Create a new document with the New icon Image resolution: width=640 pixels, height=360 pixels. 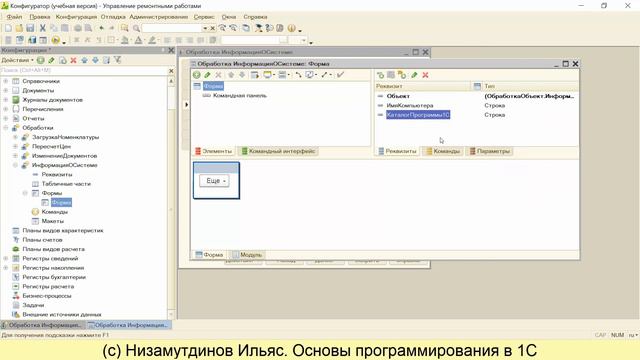8,28
